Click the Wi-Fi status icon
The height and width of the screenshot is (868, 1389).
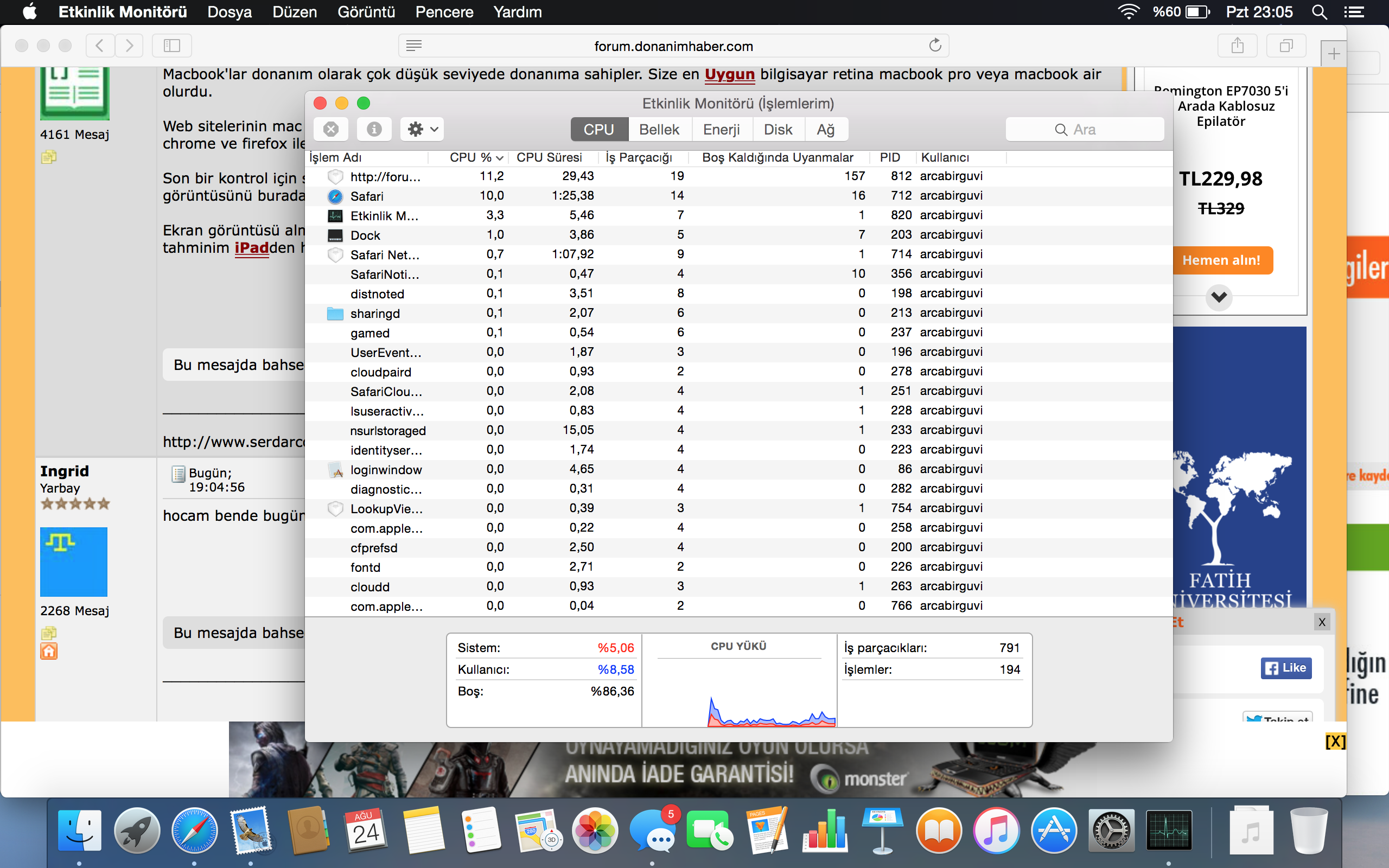(x=1129, y=12)
